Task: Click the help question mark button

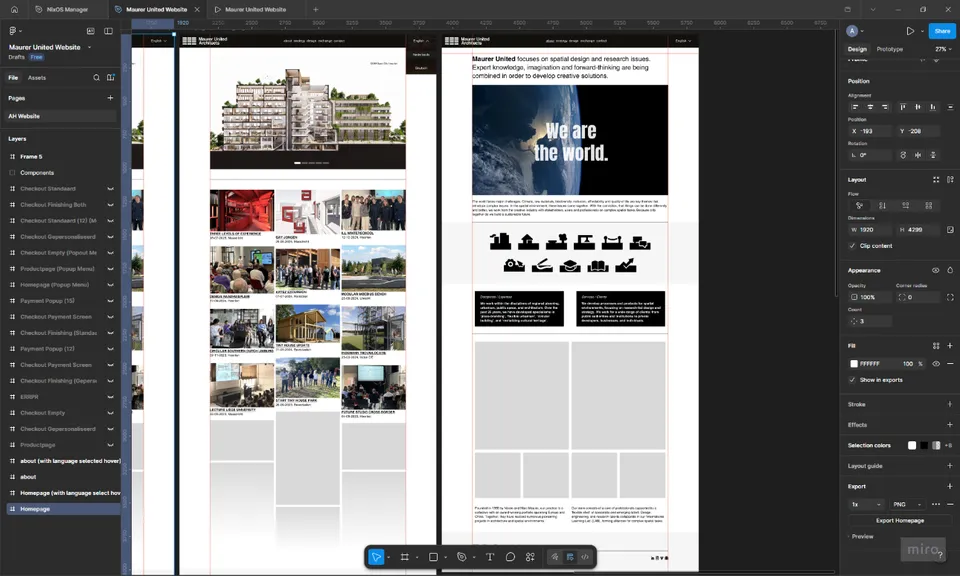Action: [x=940, y=555]
